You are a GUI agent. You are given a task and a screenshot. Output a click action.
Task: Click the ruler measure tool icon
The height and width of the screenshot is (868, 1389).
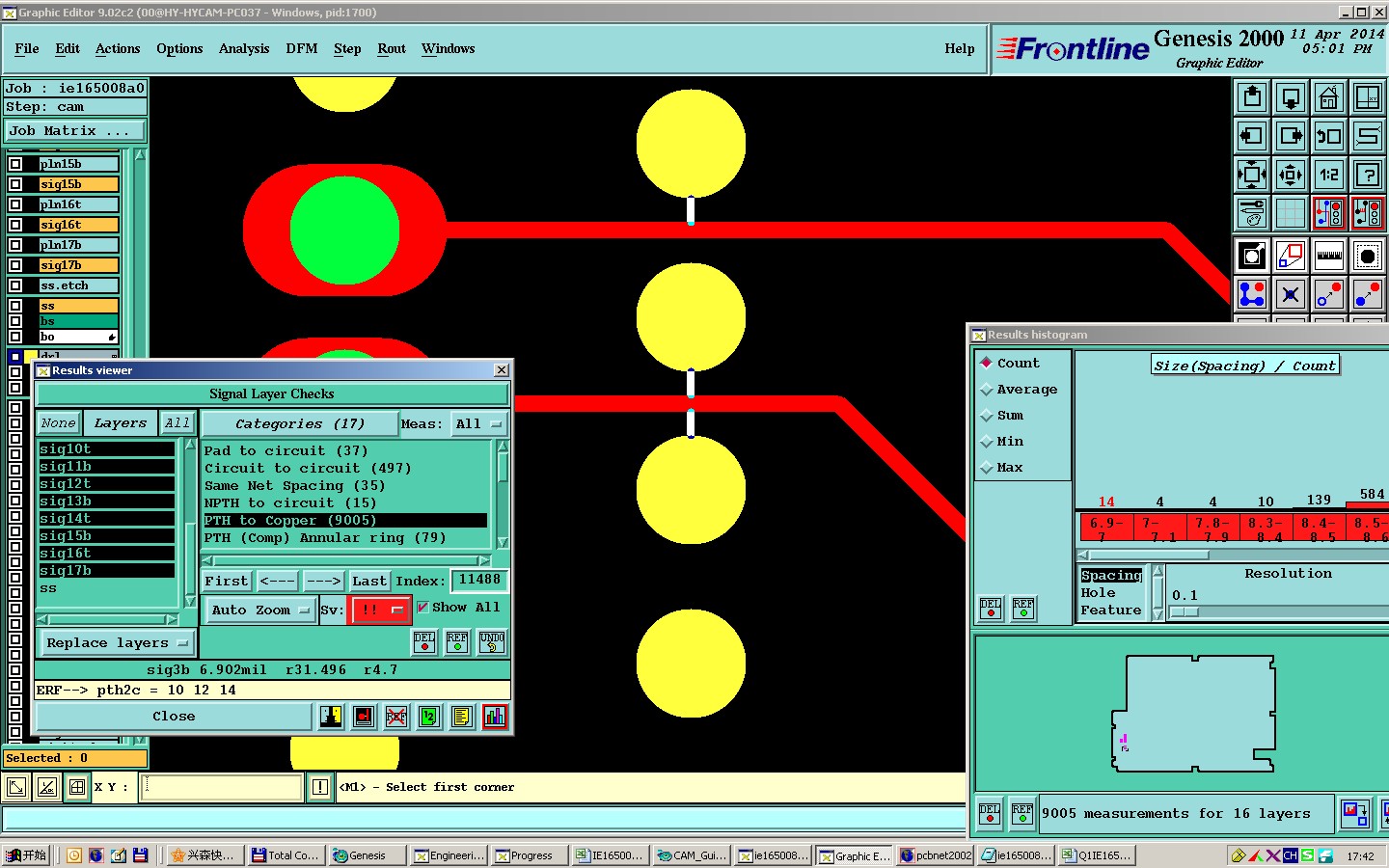(x=1329, y=256)
